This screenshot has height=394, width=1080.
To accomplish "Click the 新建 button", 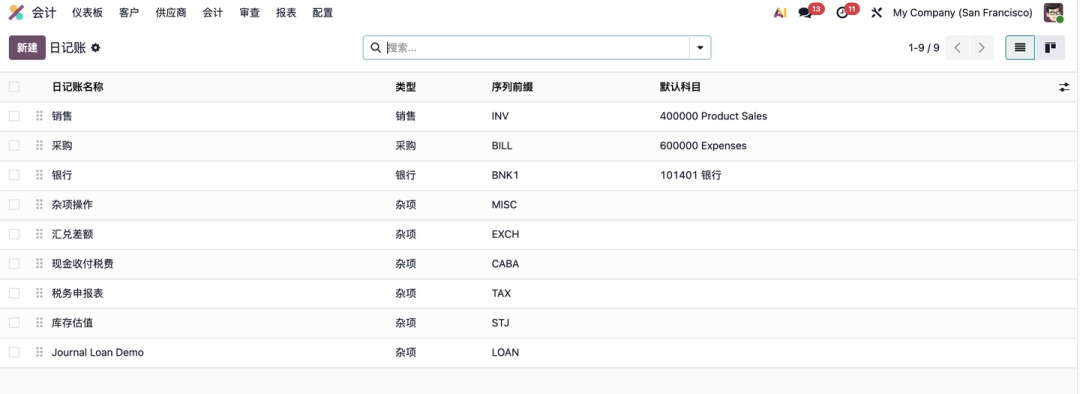I will click(x=27, y=48).
